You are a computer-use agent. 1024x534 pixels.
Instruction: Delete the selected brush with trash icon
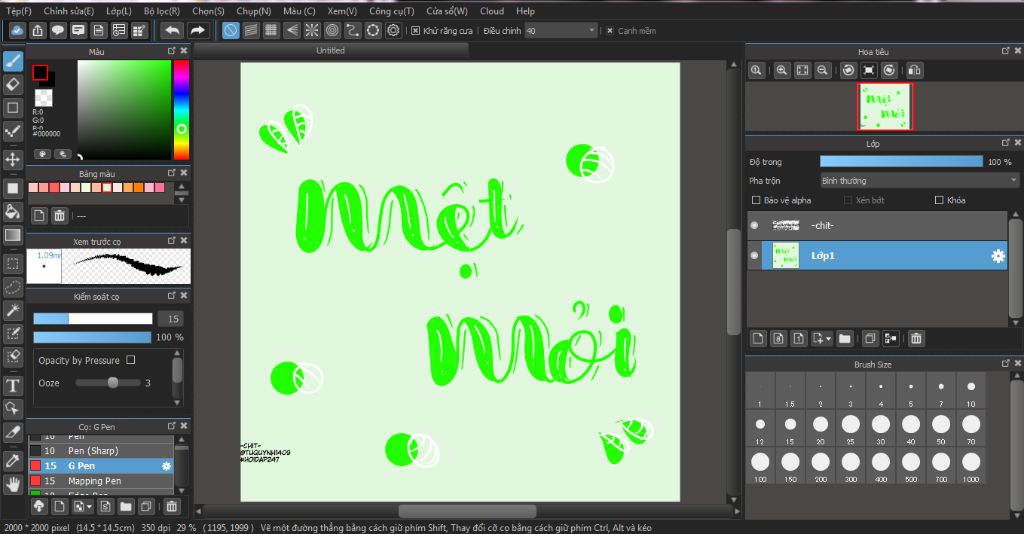[171, 506]
